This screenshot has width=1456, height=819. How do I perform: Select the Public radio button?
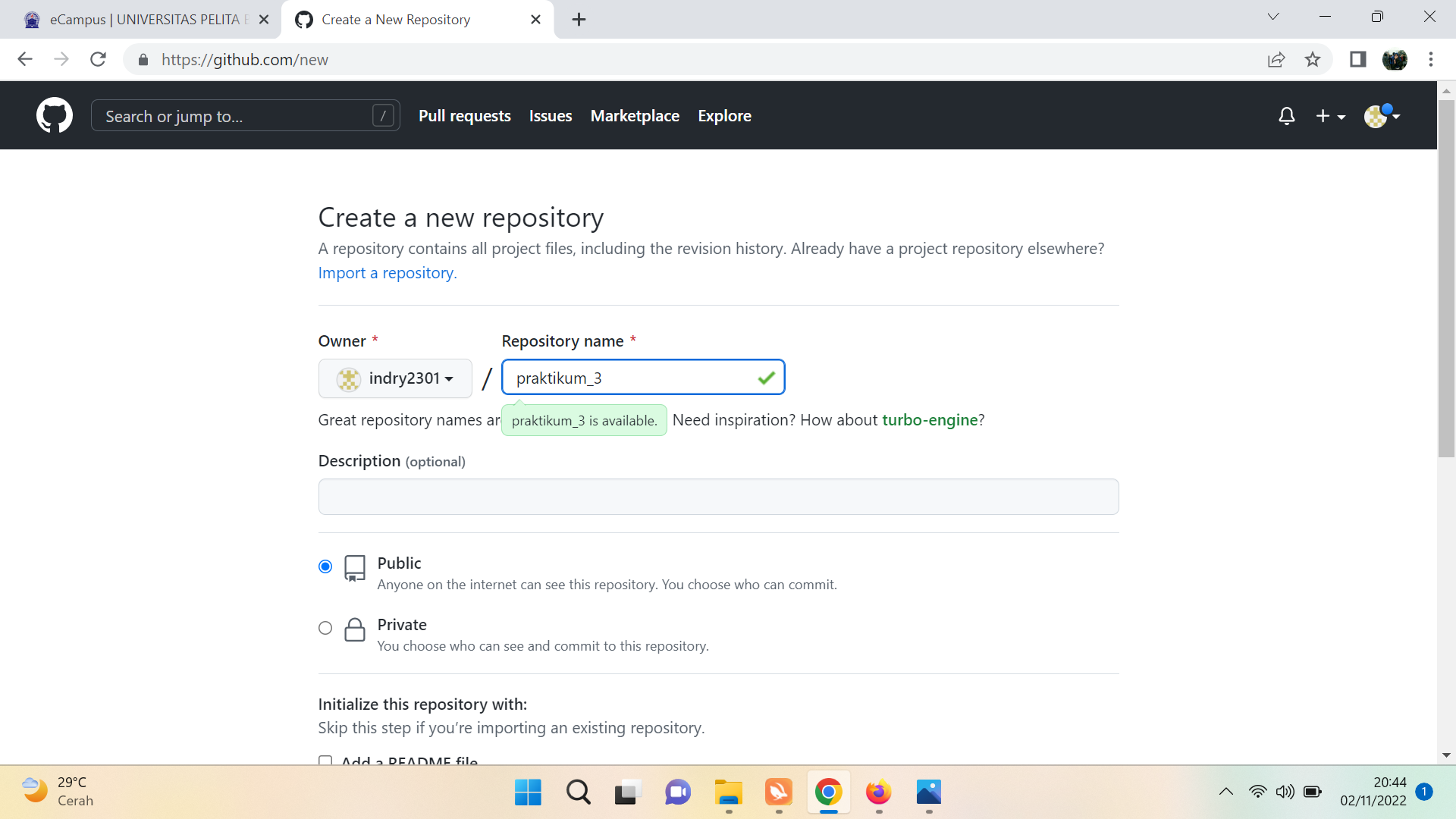[x=325, y=566]
